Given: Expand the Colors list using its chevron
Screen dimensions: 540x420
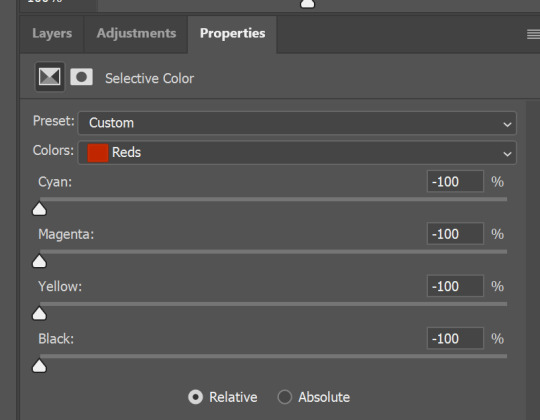Looking at the screenshot, I should click(x=507, y=154).
